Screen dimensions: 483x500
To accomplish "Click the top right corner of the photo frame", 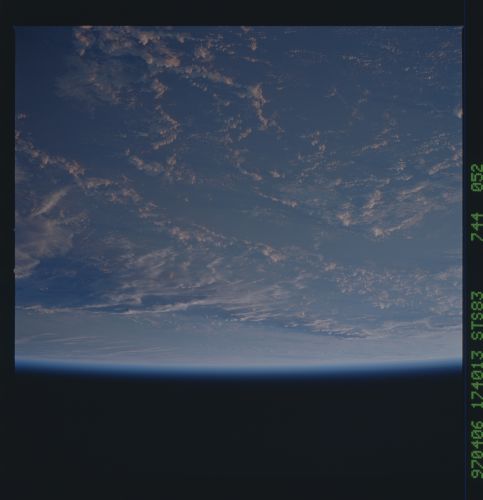I will (462, 26).
